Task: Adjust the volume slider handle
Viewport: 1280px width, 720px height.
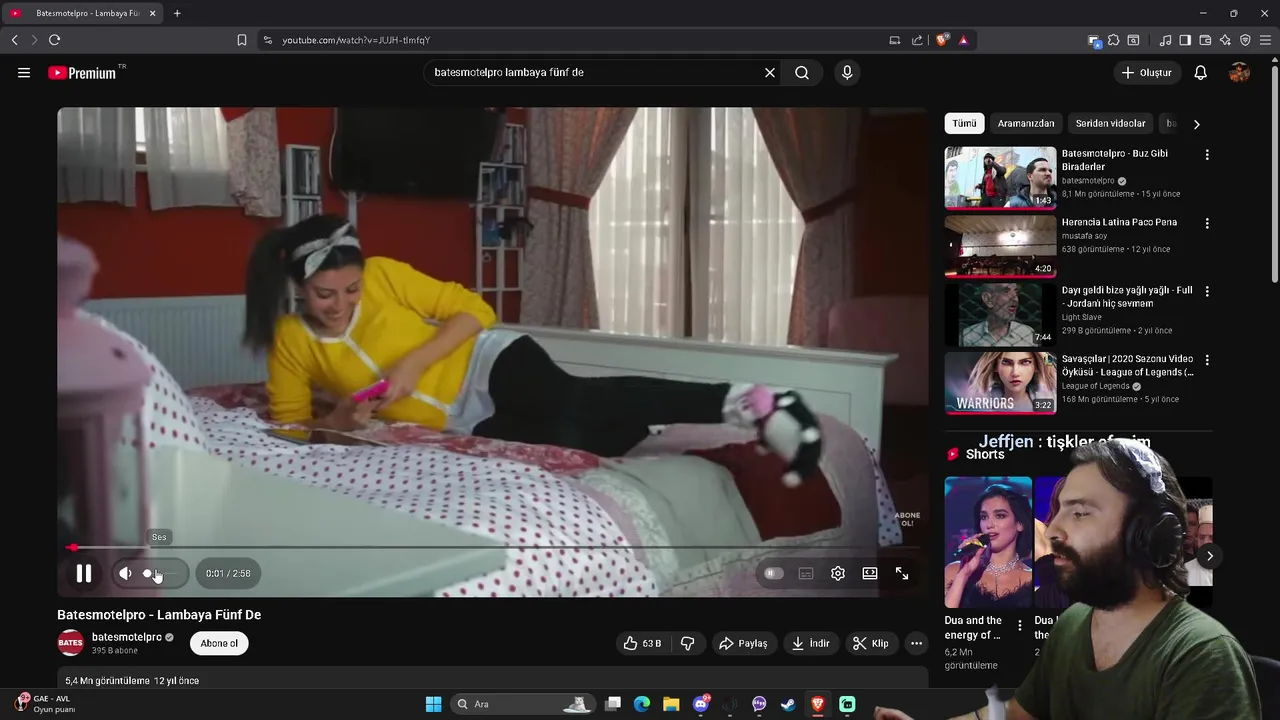Action: point(148,573)
